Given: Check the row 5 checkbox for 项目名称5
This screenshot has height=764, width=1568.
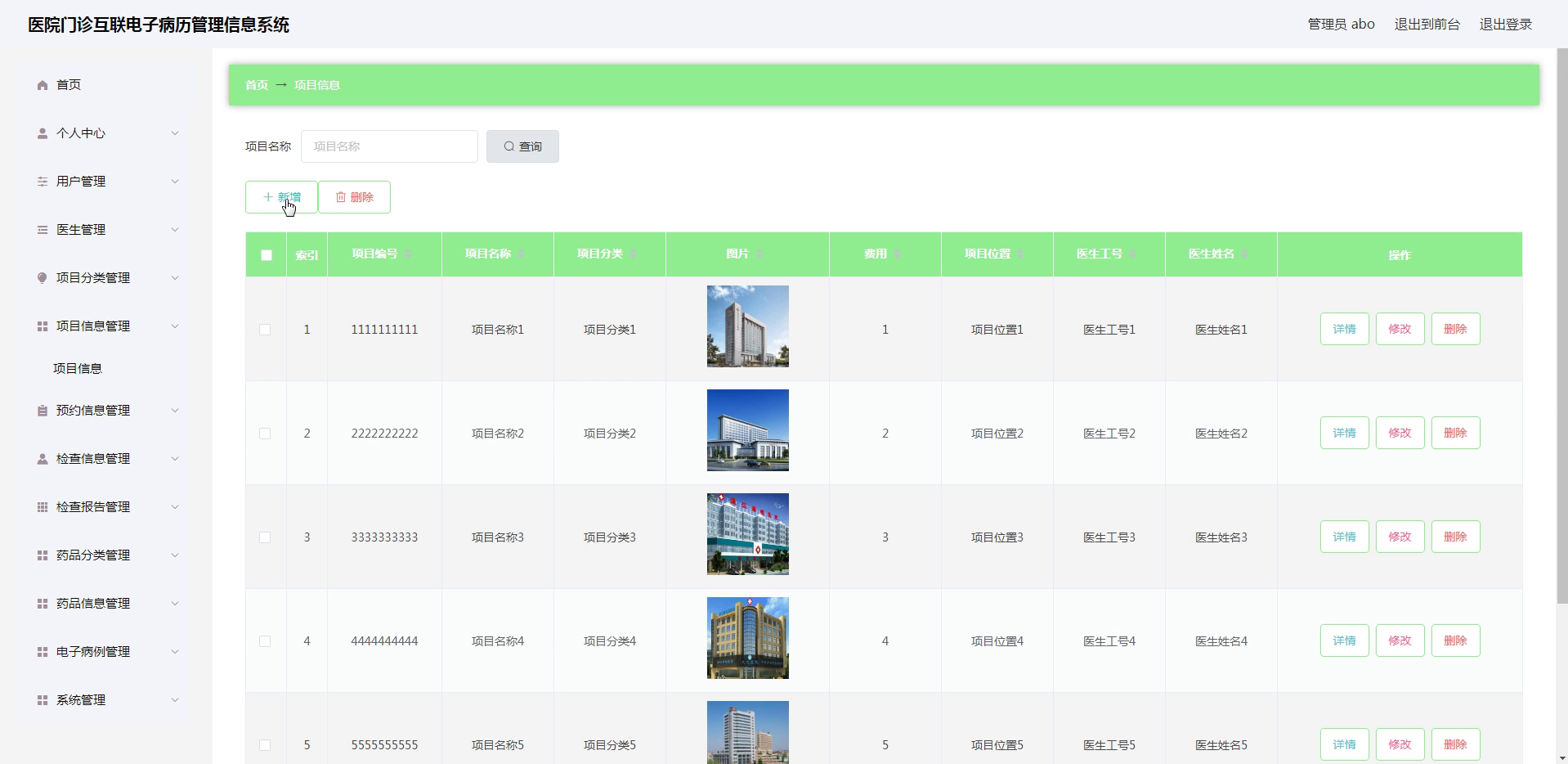Looking at the screenshot, I should tap(265, 745).
